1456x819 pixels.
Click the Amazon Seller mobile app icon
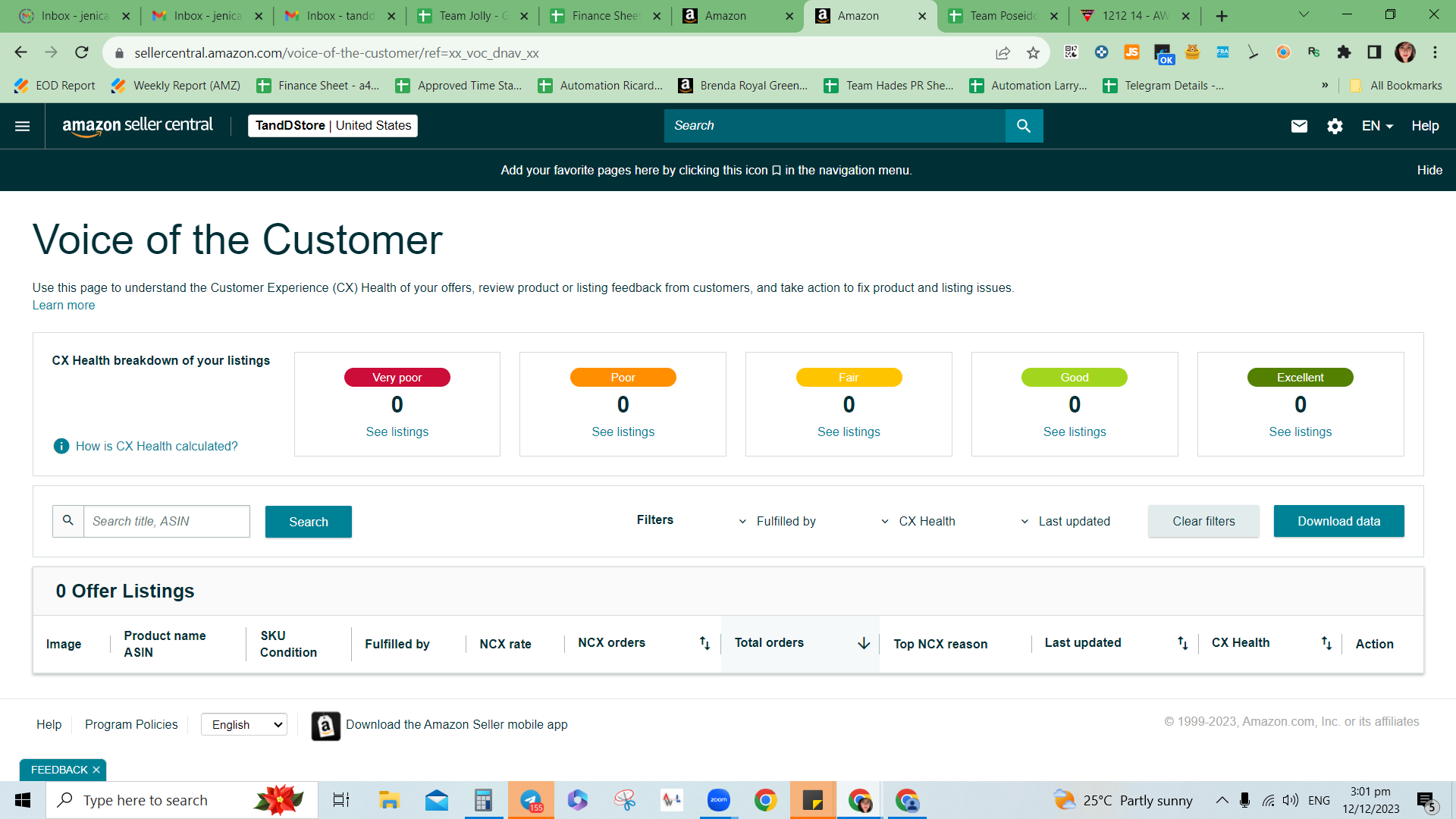coord(325,726)
